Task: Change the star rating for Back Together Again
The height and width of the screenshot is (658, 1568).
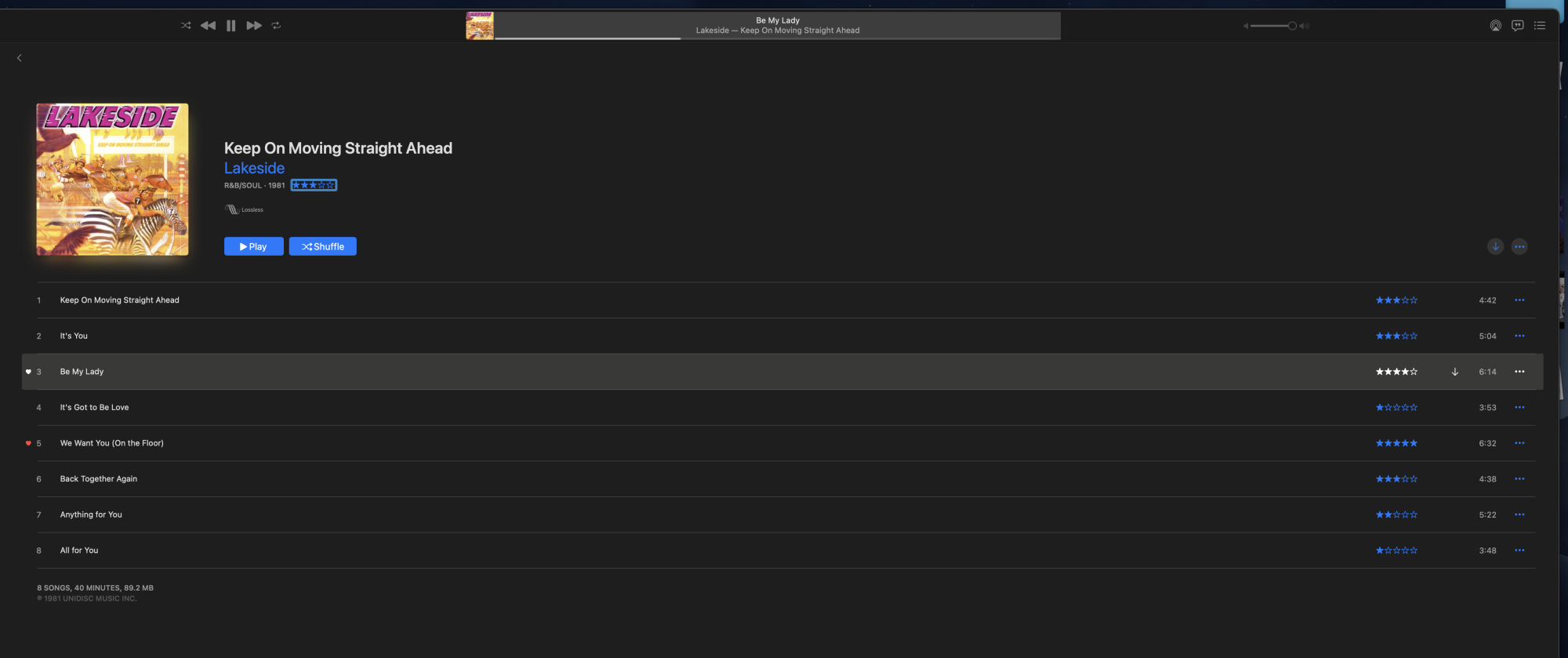Action: pyautogui.click(x=1396, y=479)
